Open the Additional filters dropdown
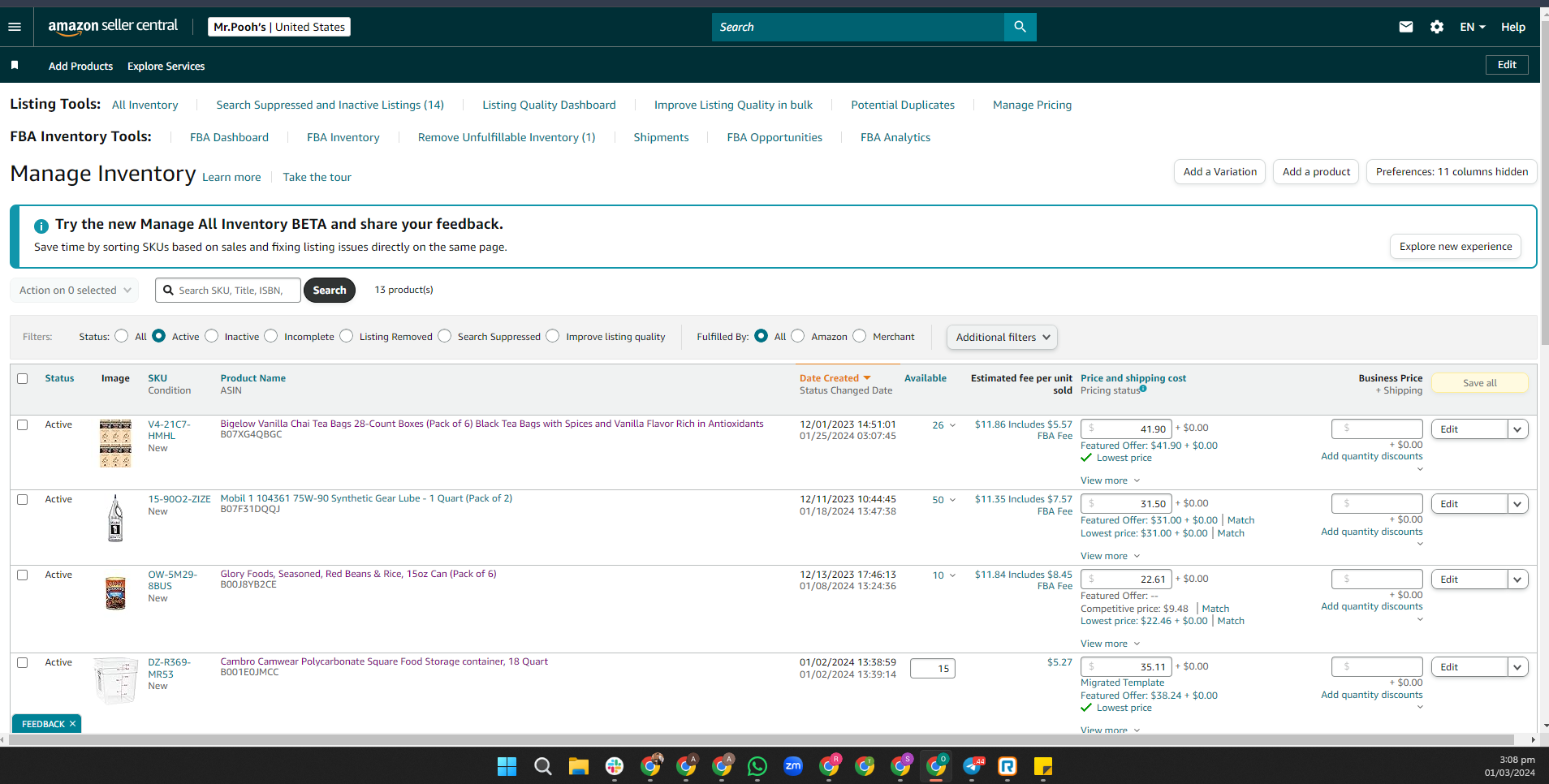Screen dimensions: 1549x784 point(1002,338)
